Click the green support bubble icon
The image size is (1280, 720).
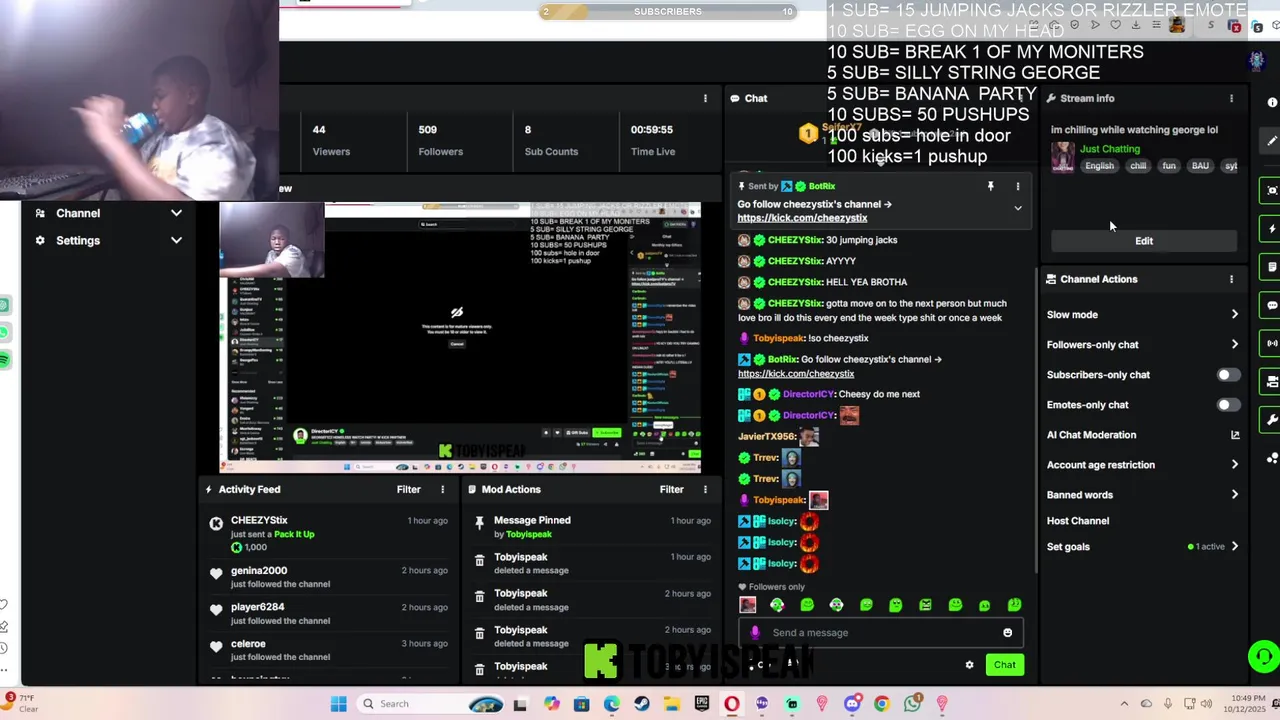(1264, 657)
